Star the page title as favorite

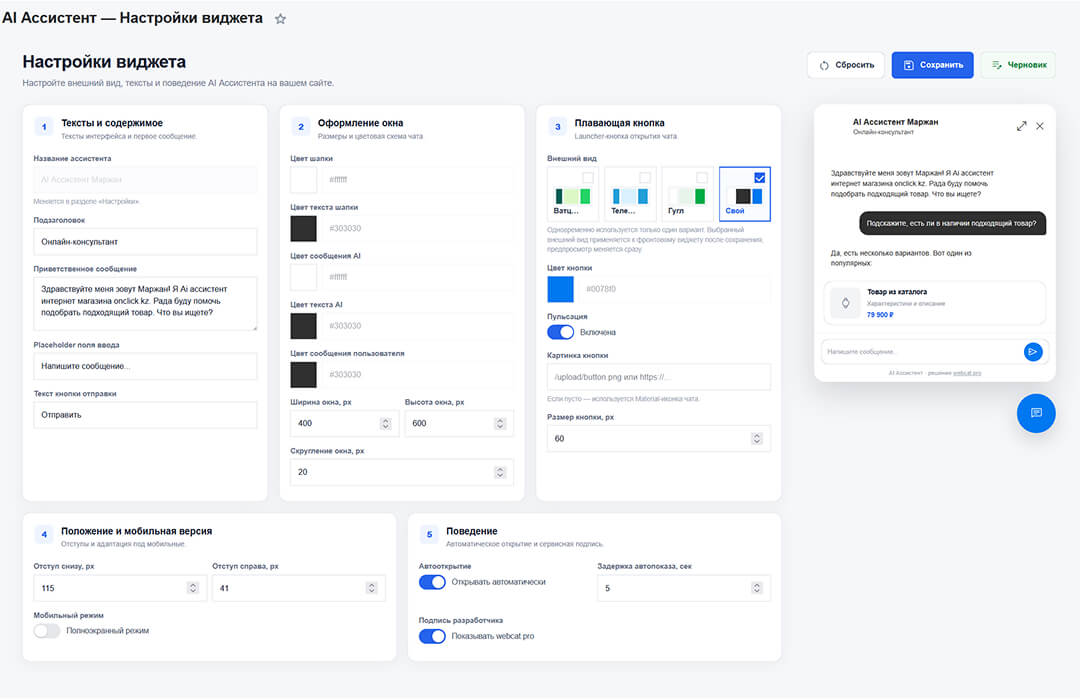tap(280, 19)
